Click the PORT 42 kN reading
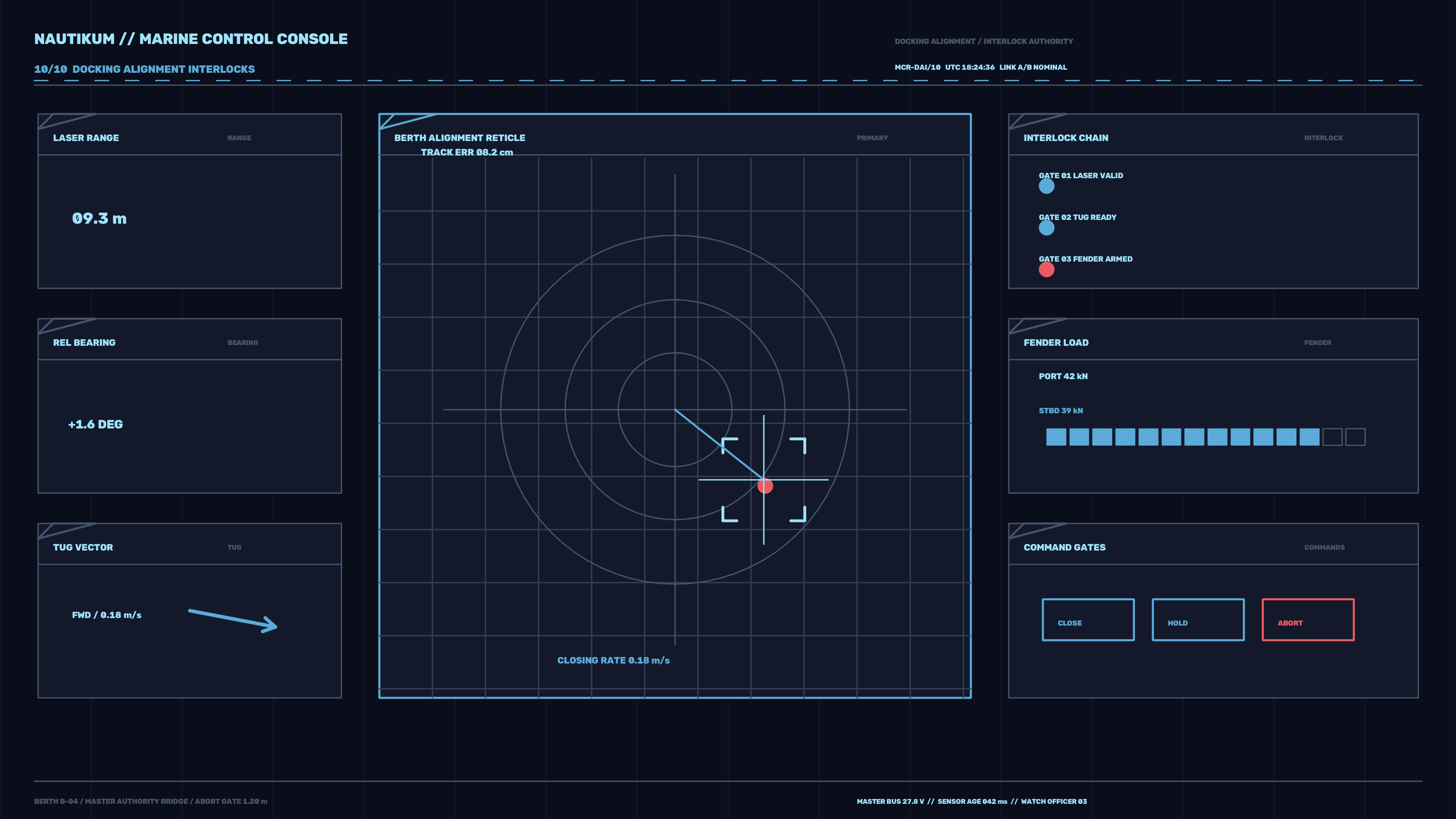 coord(1063,377)
